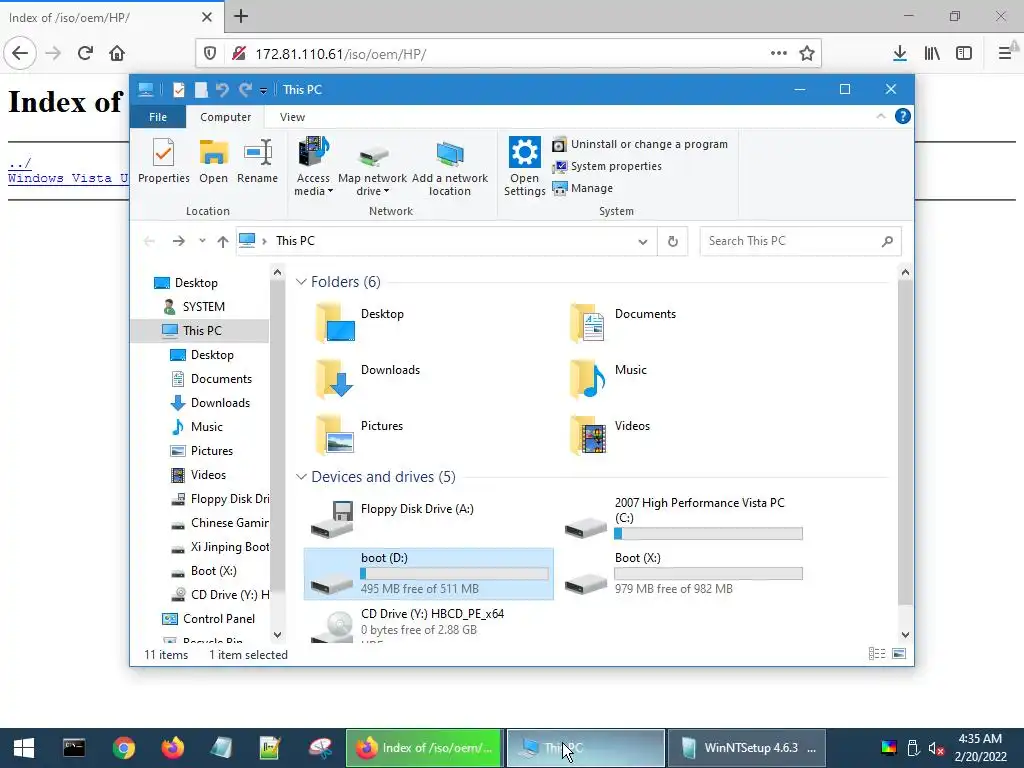The width and height of the screenshot is (1024, 768).
Task: Click the Explorer help question mark icon
Action: point(903,116)
